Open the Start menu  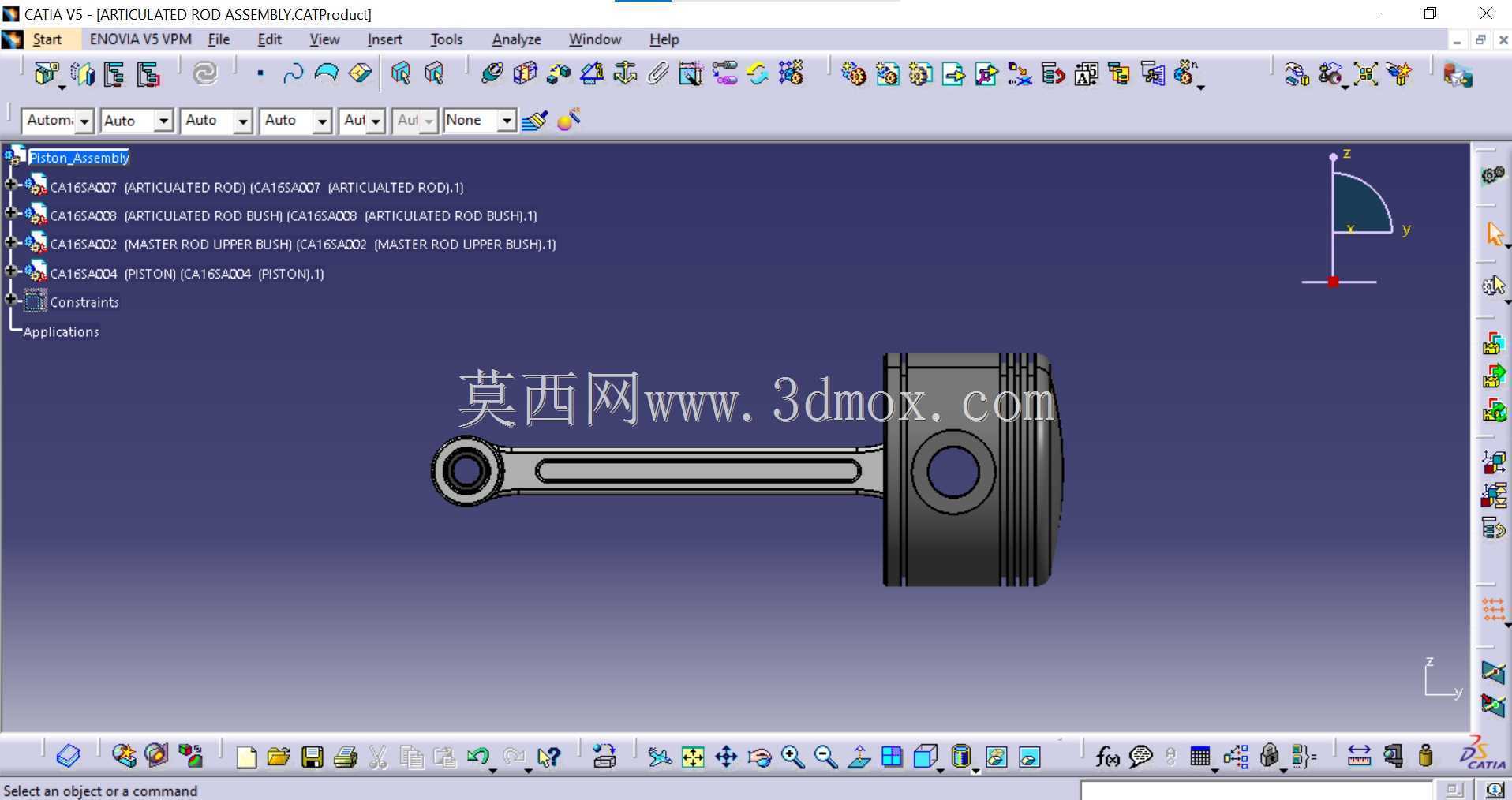tap(47, 39)
